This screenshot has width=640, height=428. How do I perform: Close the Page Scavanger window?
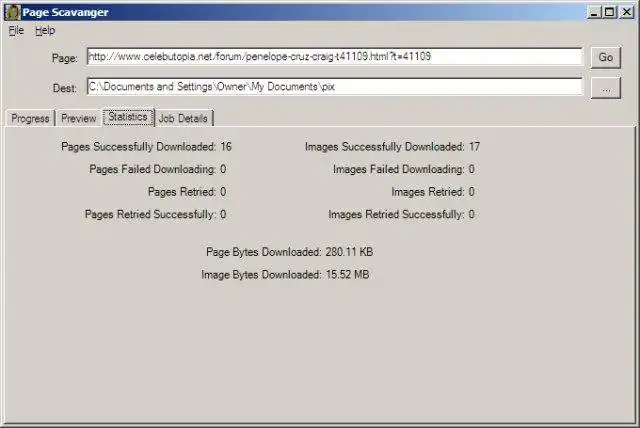point(626,12)
